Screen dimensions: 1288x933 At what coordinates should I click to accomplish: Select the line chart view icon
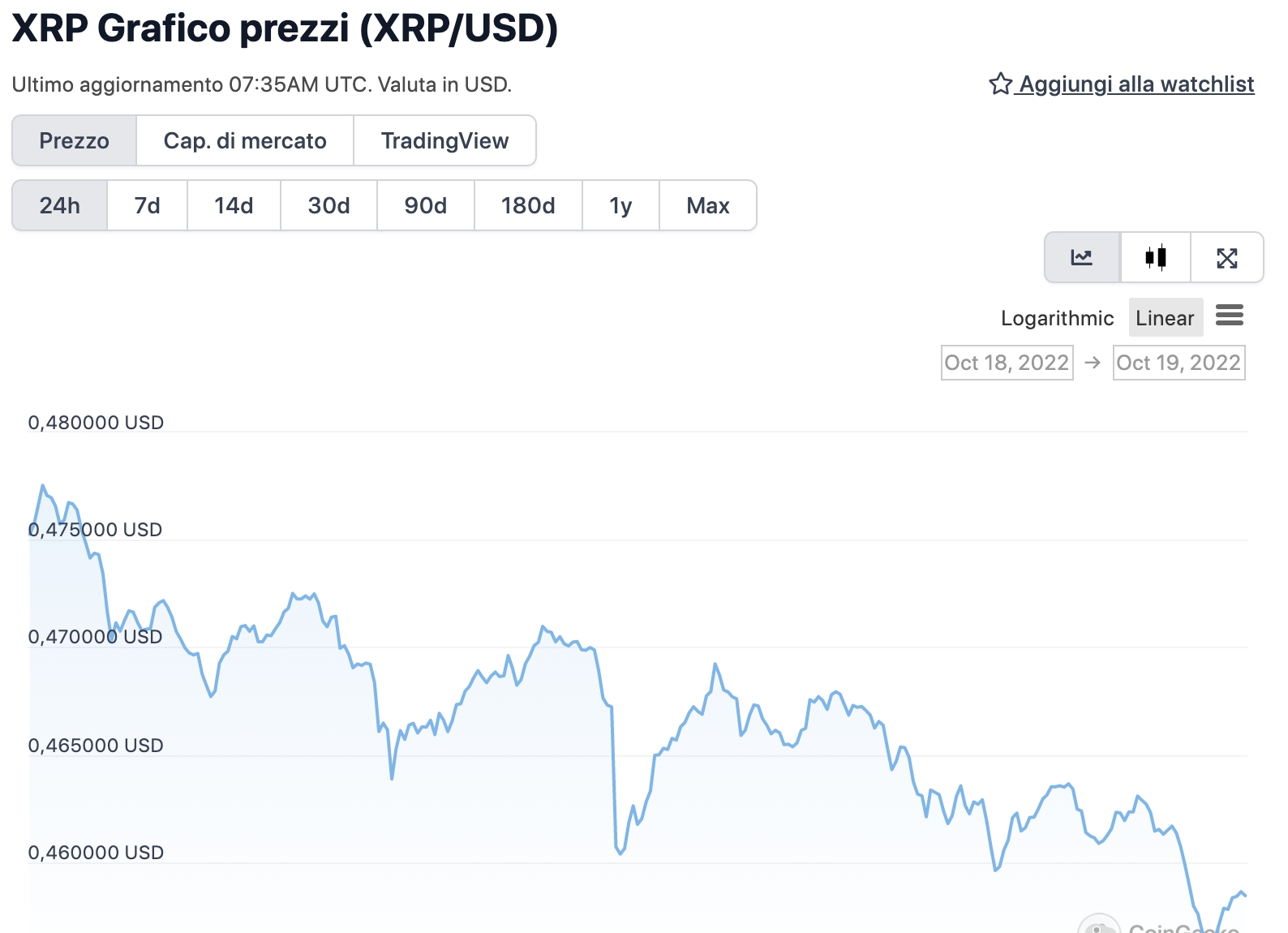pyautogui.click(x=1082, y=258)
